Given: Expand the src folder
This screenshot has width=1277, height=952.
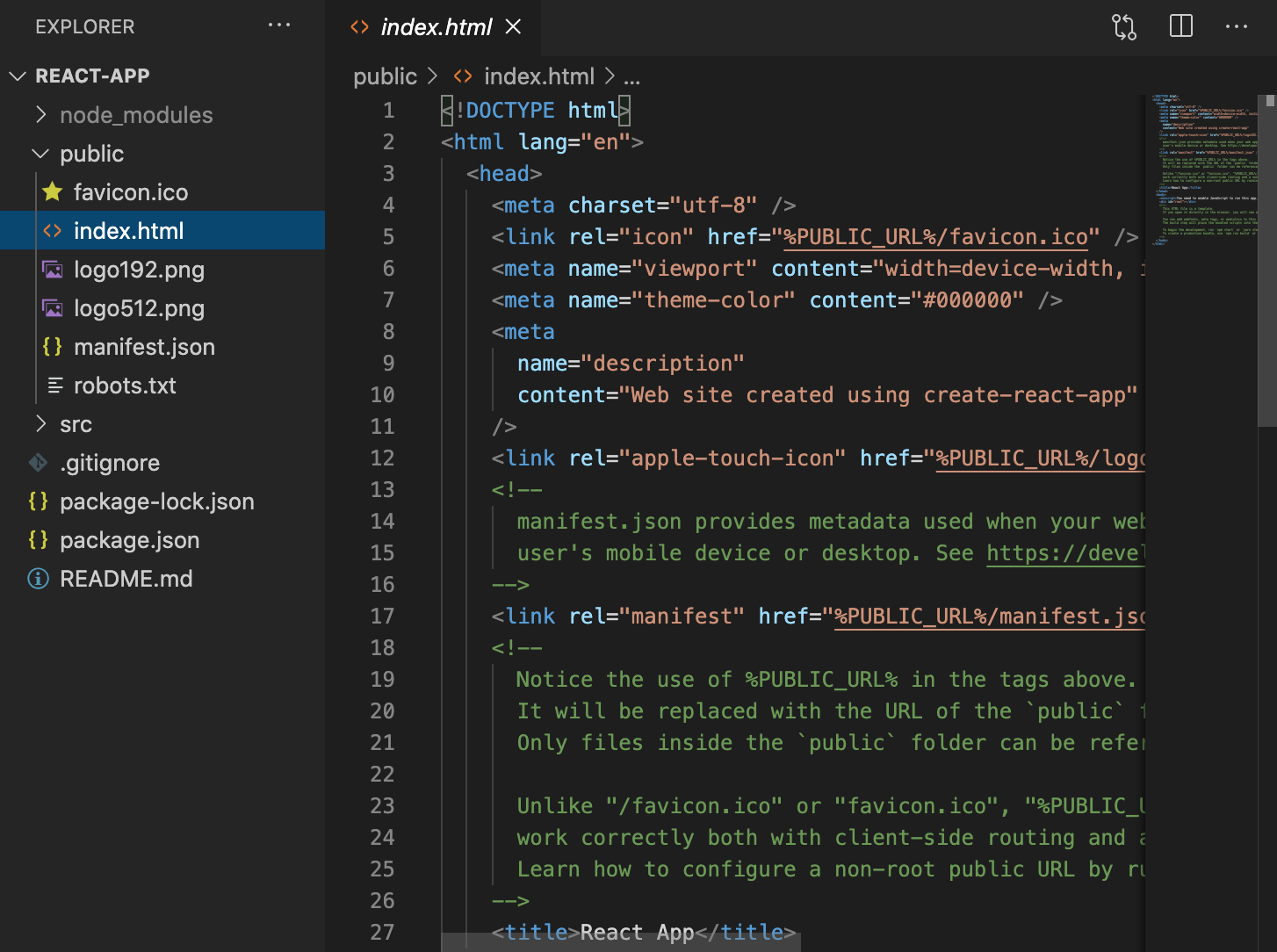Looking at the screenshot, I should click(x=40, y=423).
